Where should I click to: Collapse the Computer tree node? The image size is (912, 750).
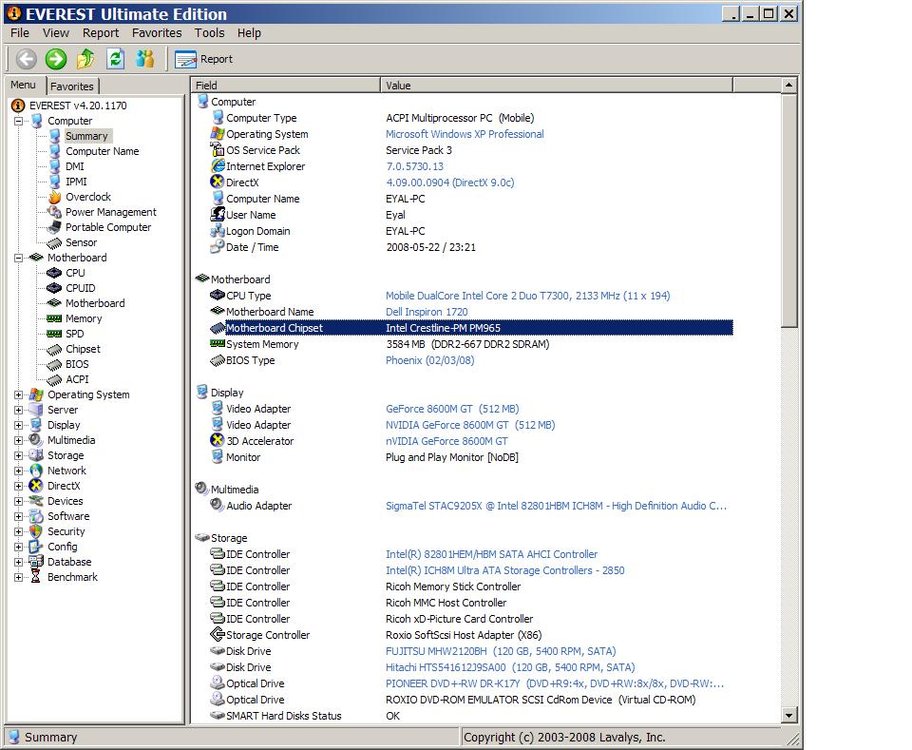coord(19,121)
